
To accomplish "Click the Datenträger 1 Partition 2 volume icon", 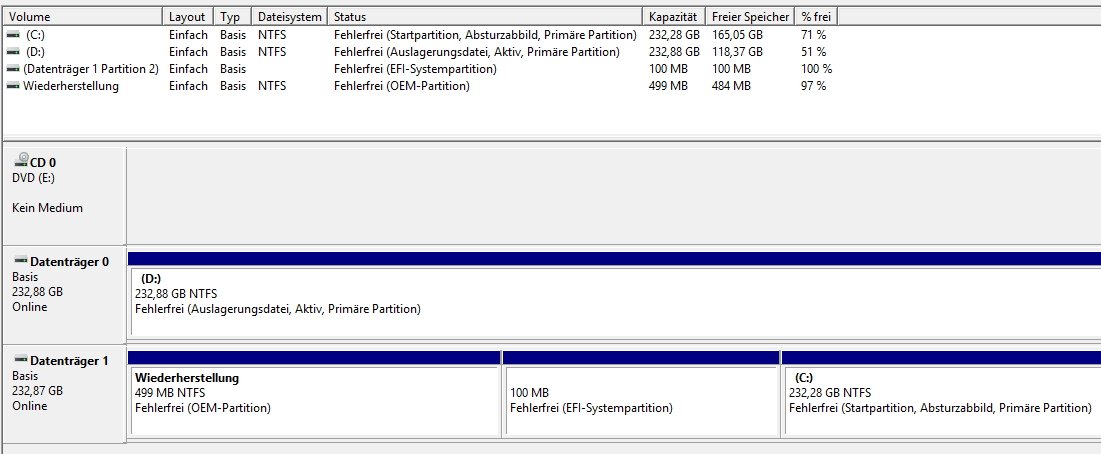I will click(x=13, y=69).
